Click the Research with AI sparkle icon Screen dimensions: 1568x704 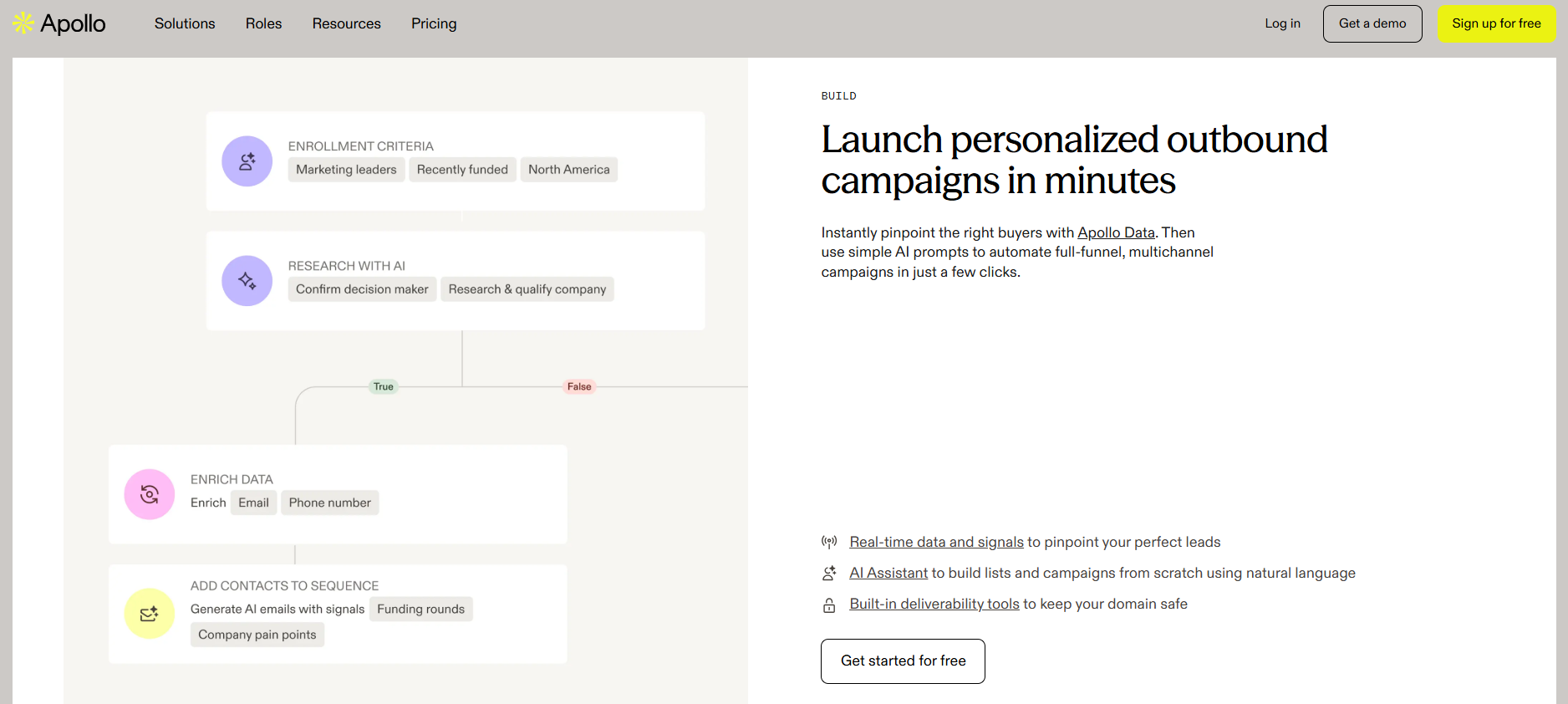[x=247, y=281]
